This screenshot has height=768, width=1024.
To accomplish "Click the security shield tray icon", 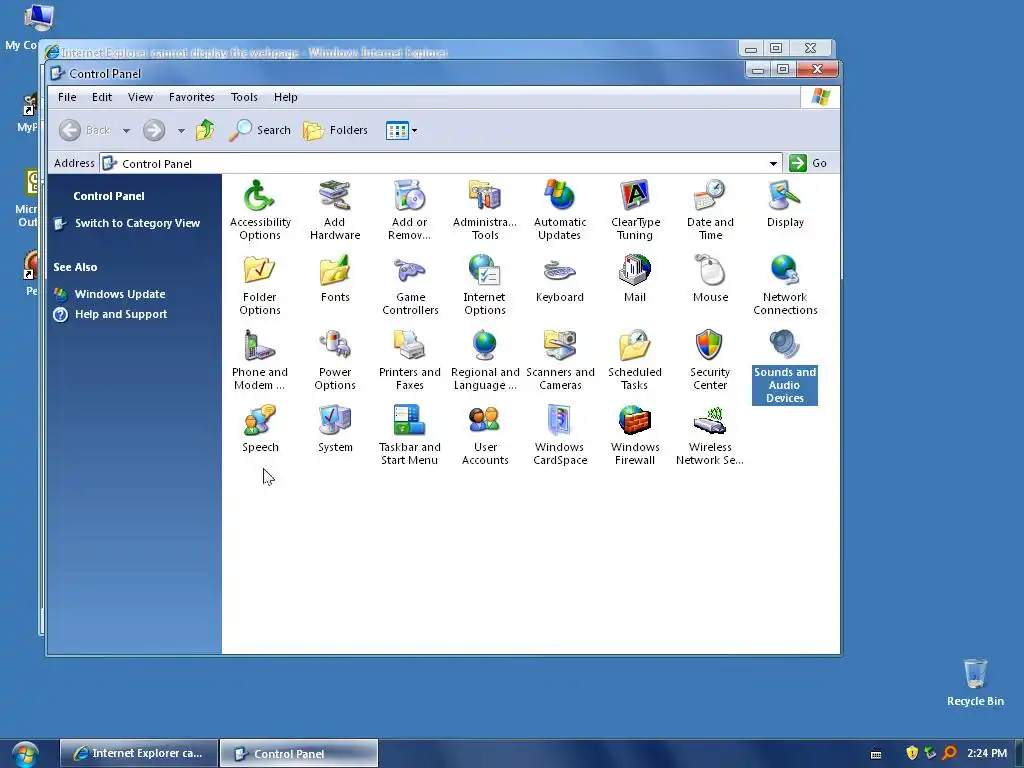I will 912,753.
